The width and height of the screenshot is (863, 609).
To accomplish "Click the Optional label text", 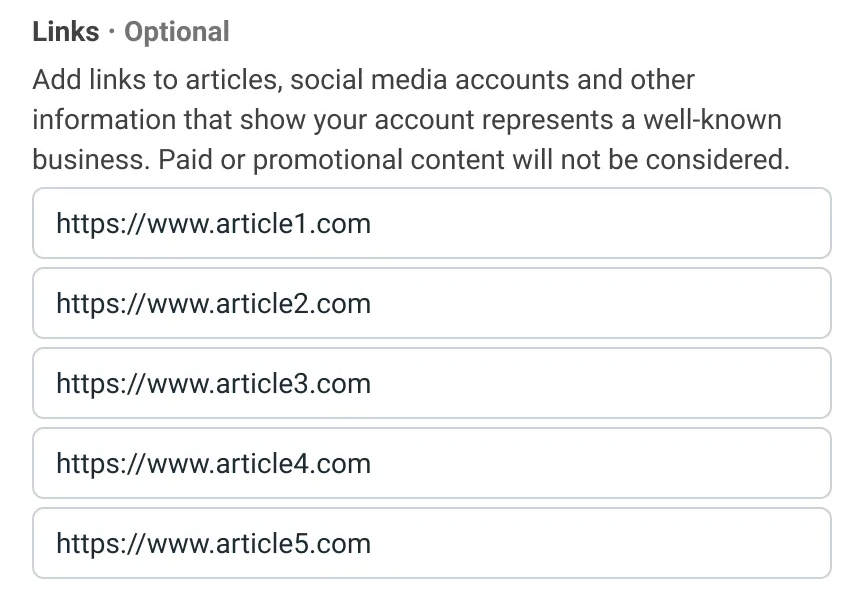I will [176, 31].
